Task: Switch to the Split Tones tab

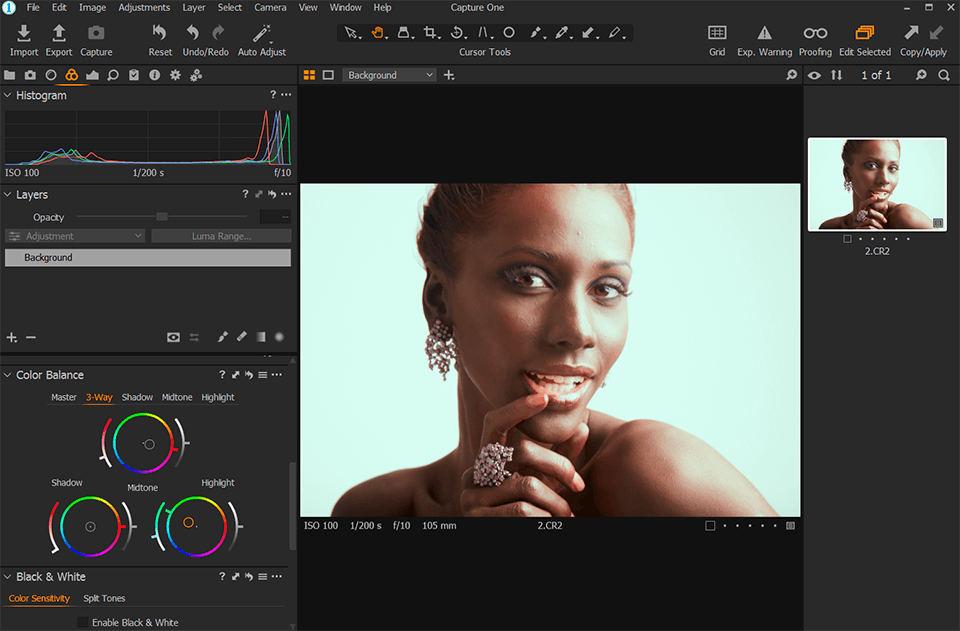Action: click(103, 598)
